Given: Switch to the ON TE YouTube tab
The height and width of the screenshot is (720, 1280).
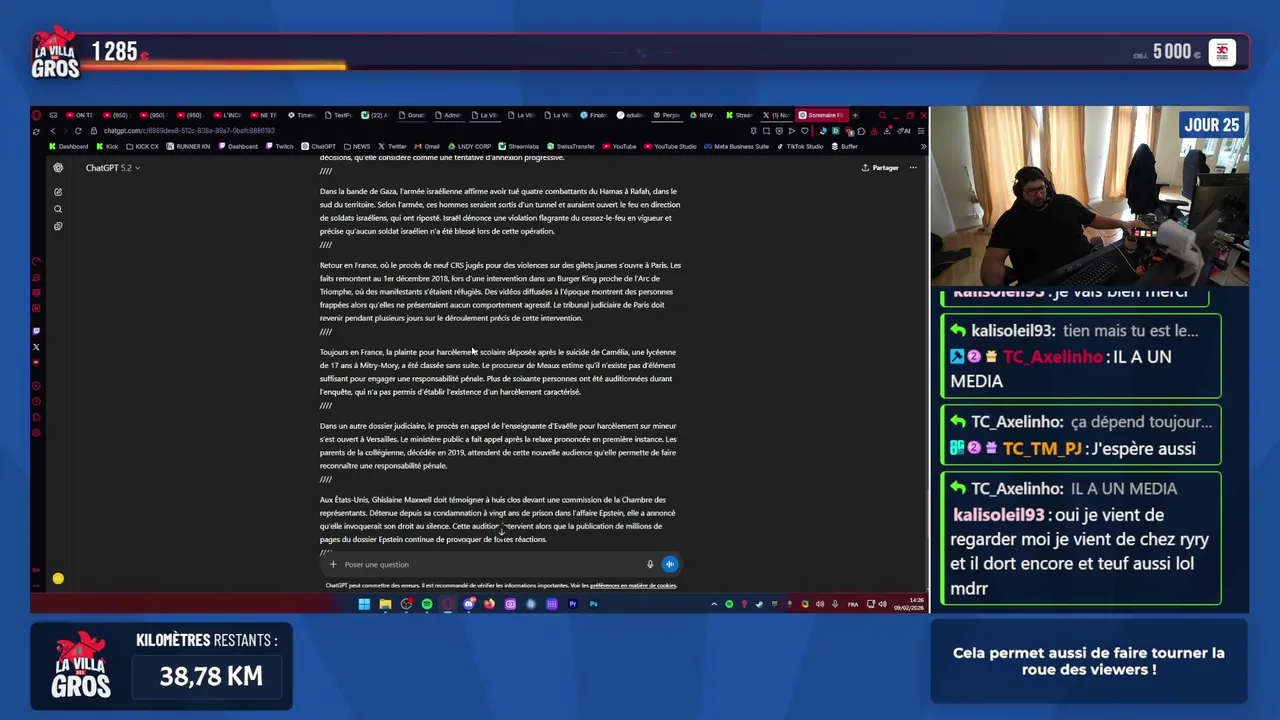Looking at the screenshot, I should point(80,115).
